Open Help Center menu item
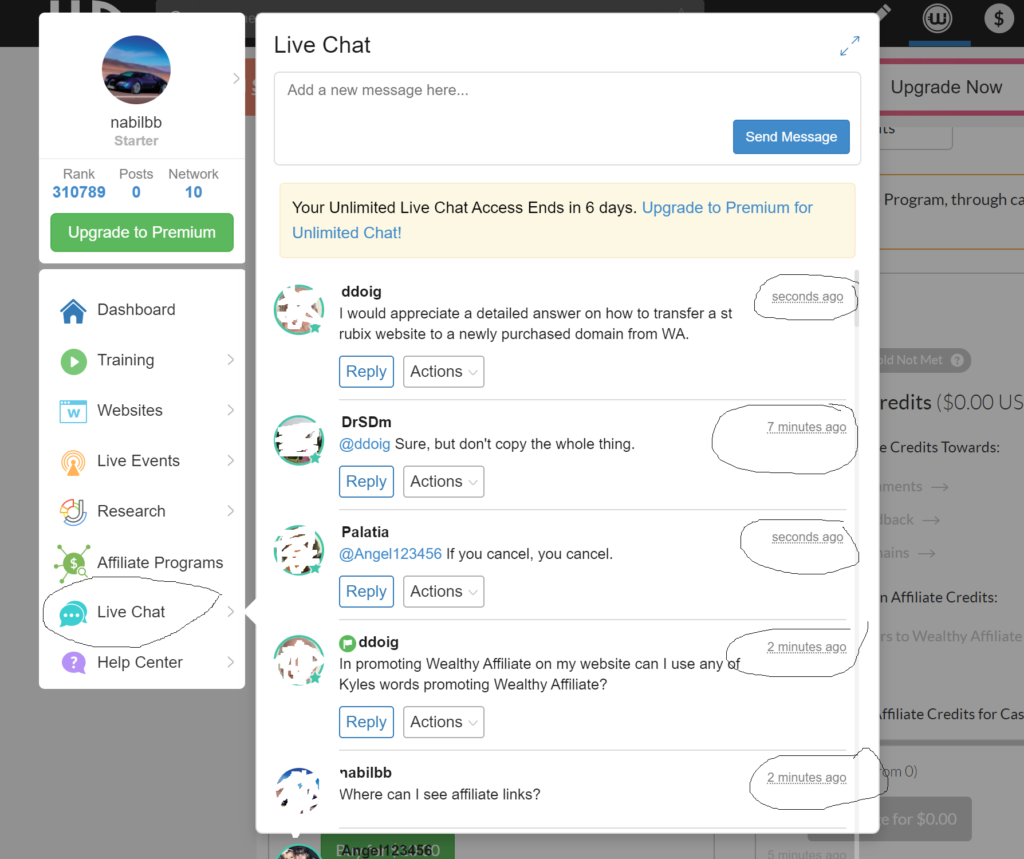 pos(142,662)
